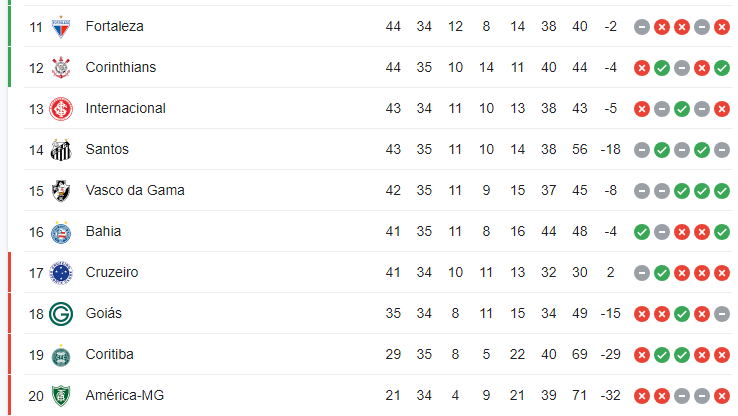Click the Fortaleza club crest
Image resolution: width=738 pixels, height=416 pixels.
click(x=61, y=27)
